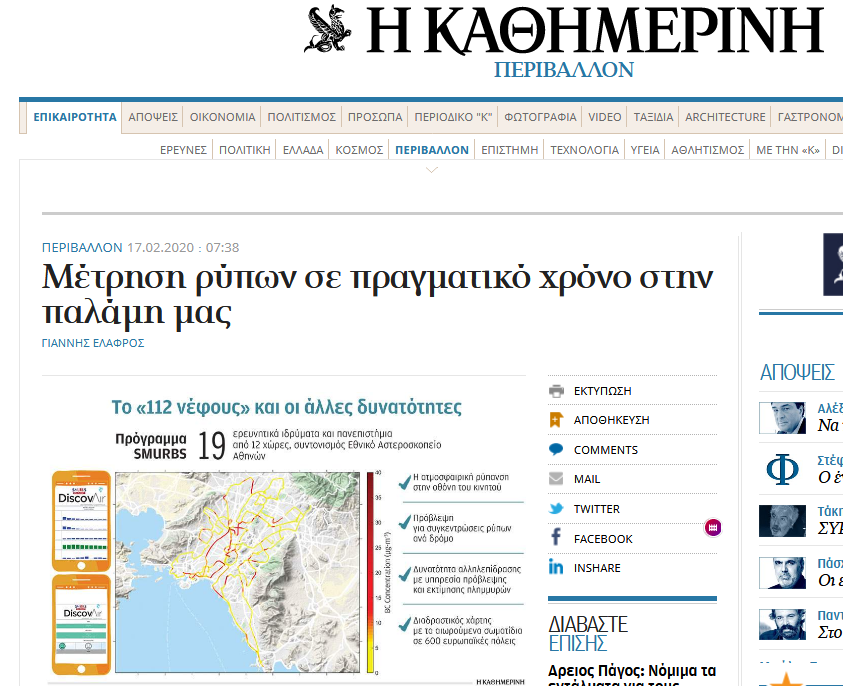Select ΚΟΣΜΟΣ in the submenu

pos(359,150)
